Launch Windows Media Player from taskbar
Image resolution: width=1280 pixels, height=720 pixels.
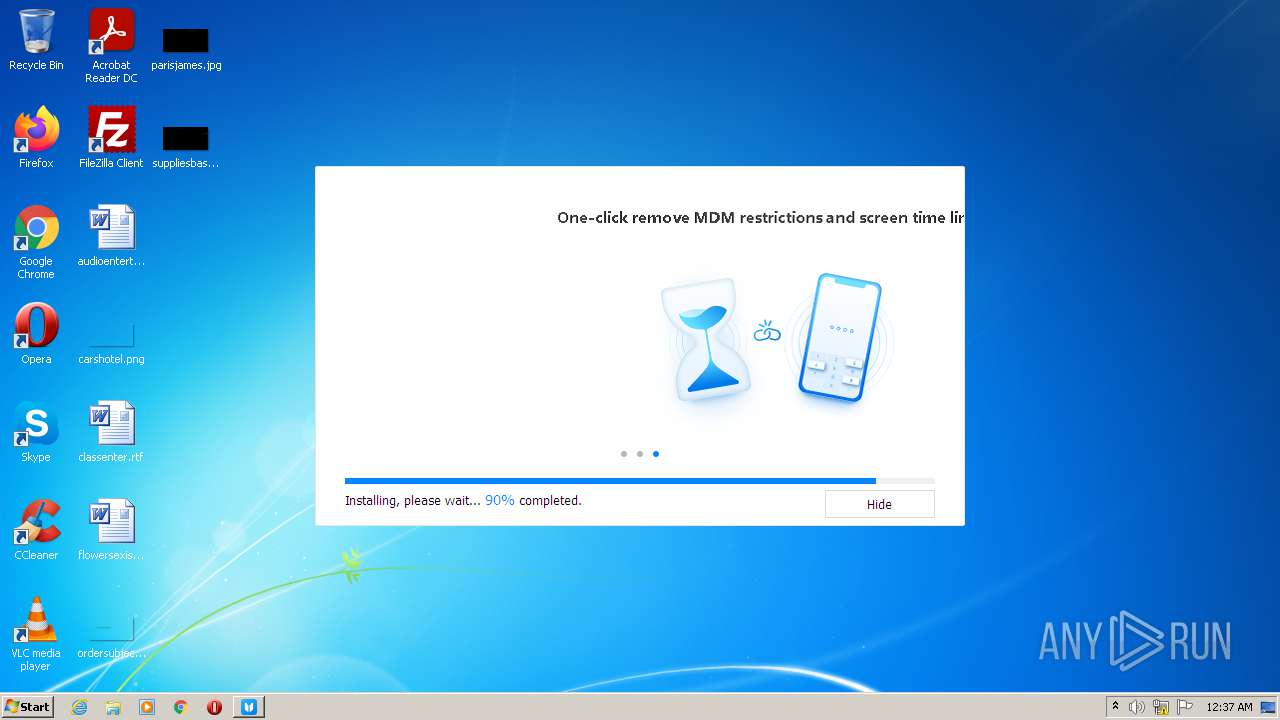point(147,707)
